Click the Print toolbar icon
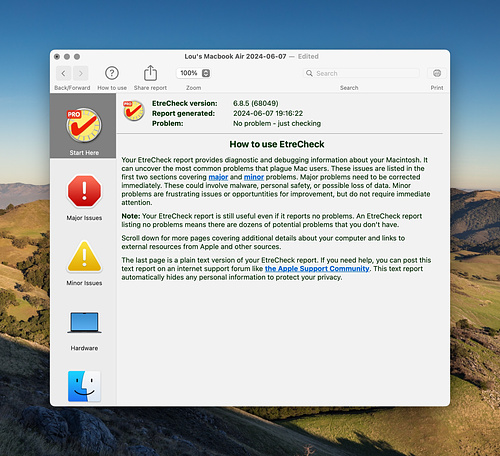The width and height of the screenshot is (500, 456). click(437, 73)
